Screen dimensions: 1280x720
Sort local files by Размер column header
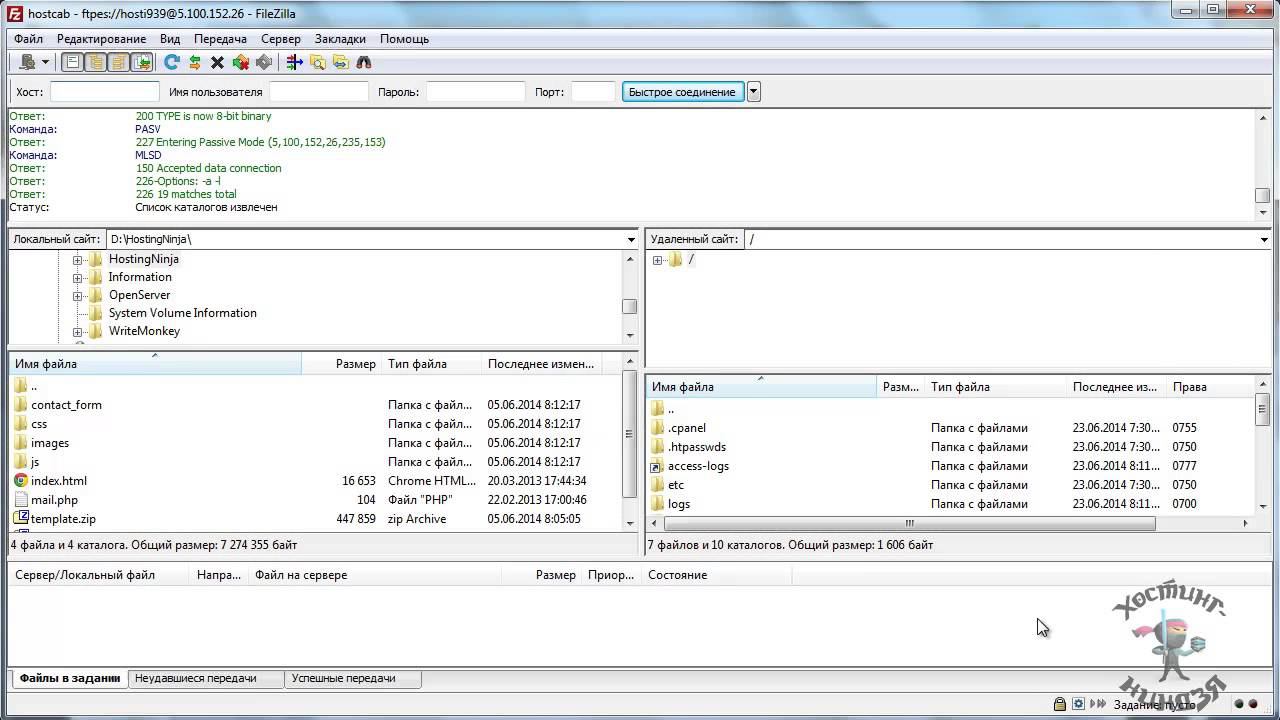pyautogui.click(x=355, y=364)
